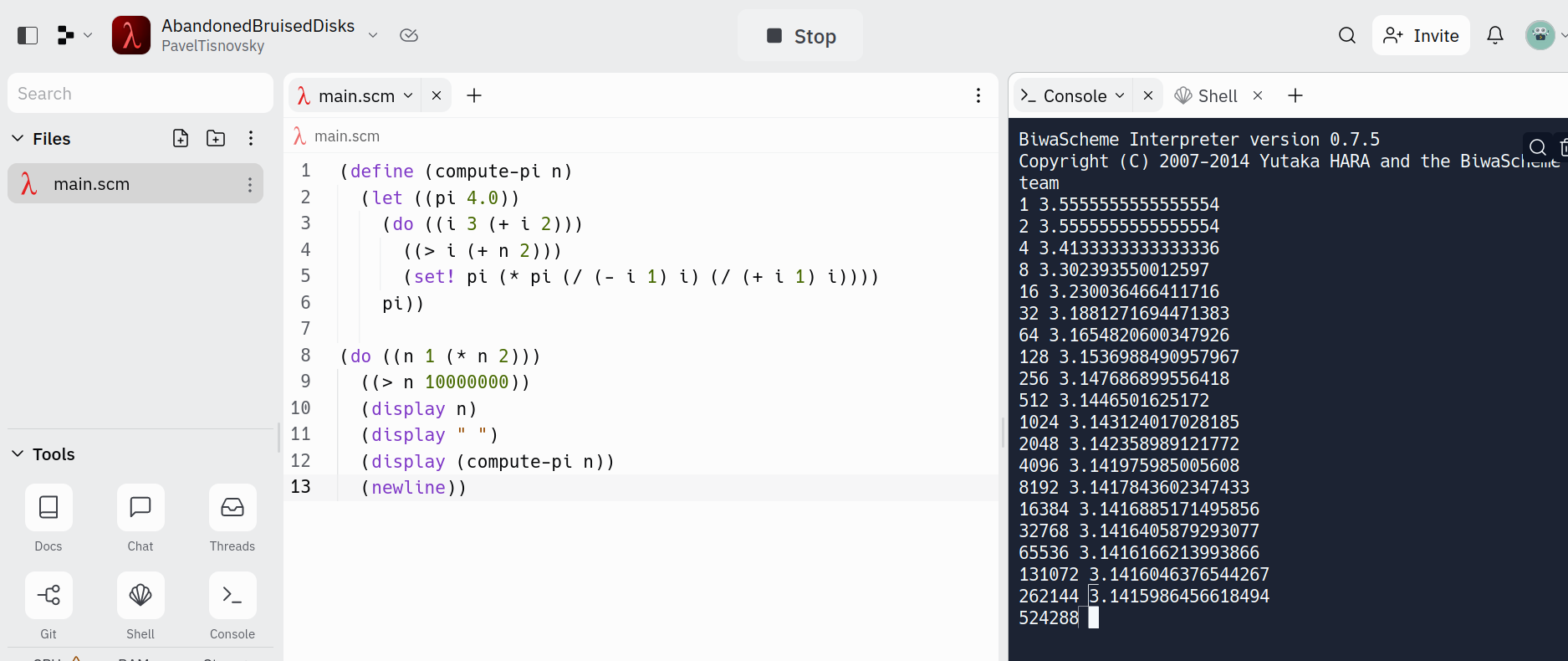Viewport: 1568px width, 661px height.
Task: Click the console output line for 1024
Action: (x=1129, y=422)
